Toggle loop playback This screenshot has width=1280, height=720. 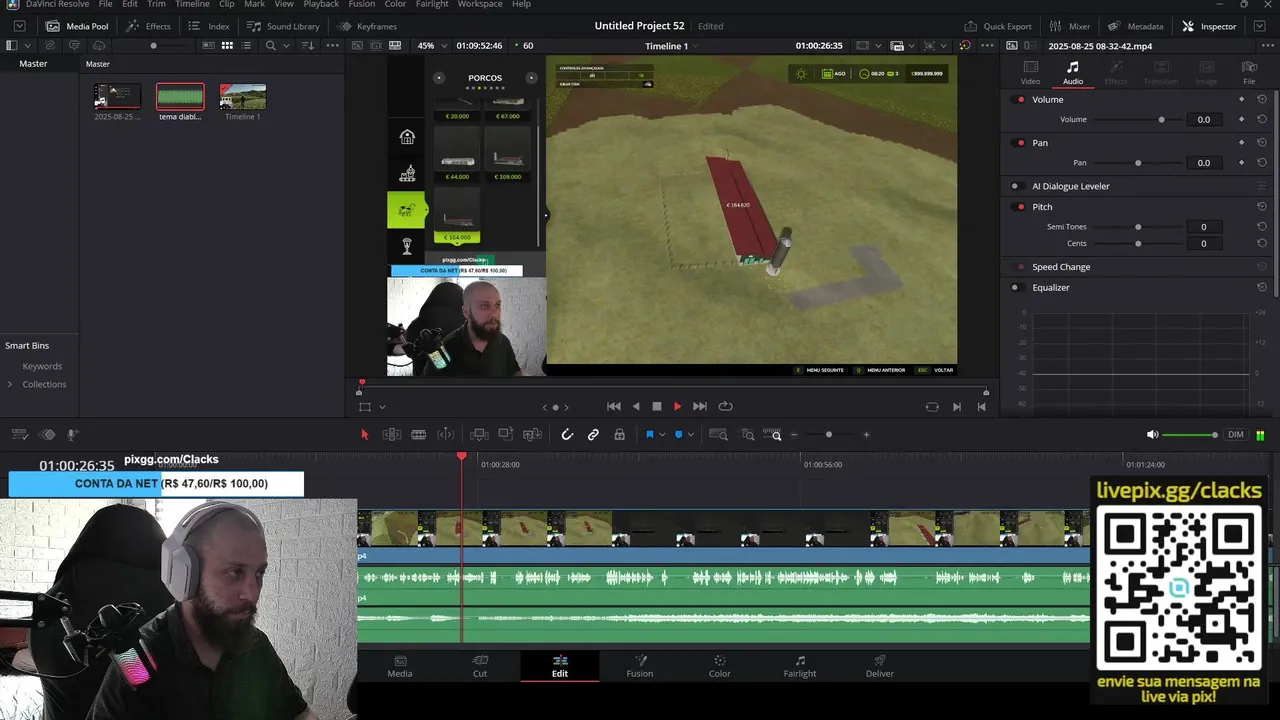click(x=726, y=406)
